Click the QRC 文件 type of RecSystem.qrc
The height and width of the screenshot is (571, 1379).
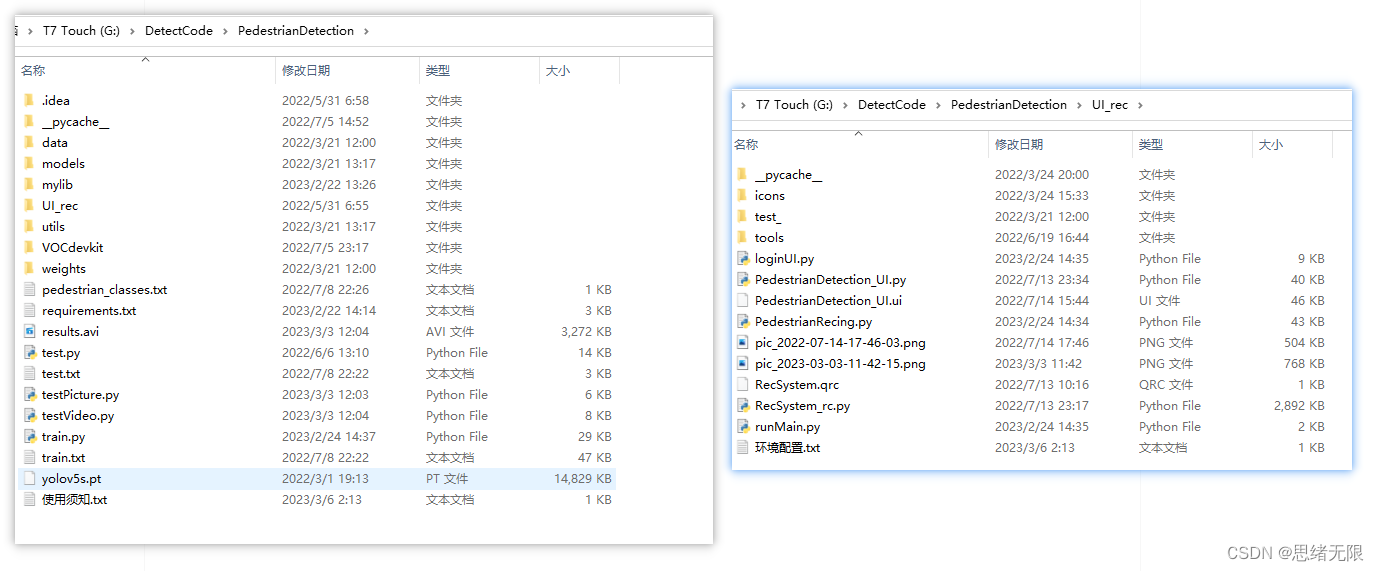click(1166, 384)
